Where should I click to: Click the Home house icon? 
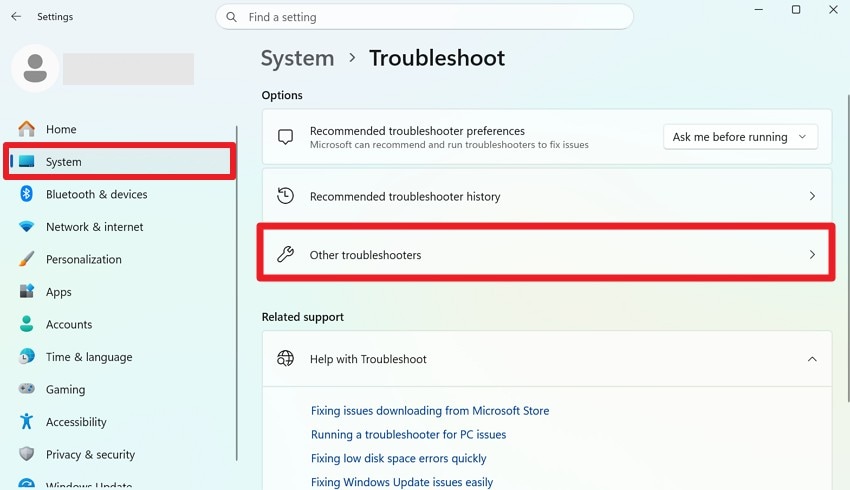[x=26, y=129]
